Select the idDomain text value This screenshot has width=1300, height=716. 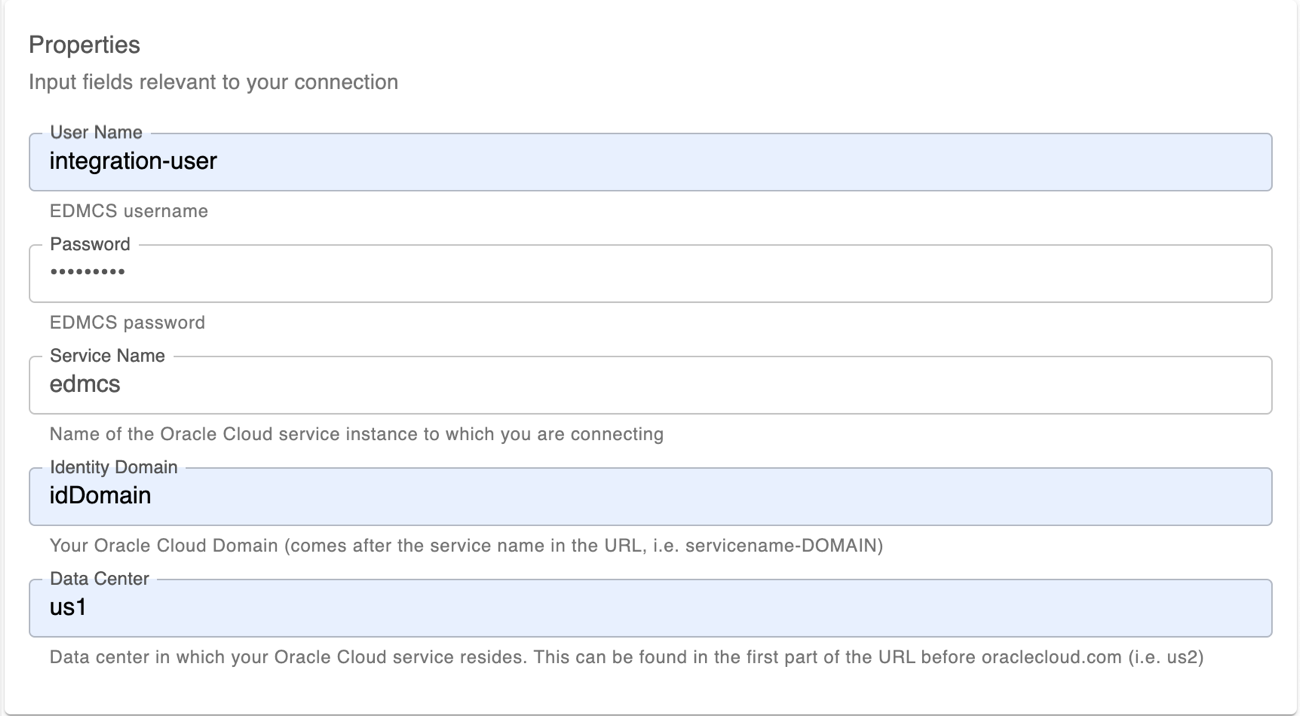coord(99,496)
